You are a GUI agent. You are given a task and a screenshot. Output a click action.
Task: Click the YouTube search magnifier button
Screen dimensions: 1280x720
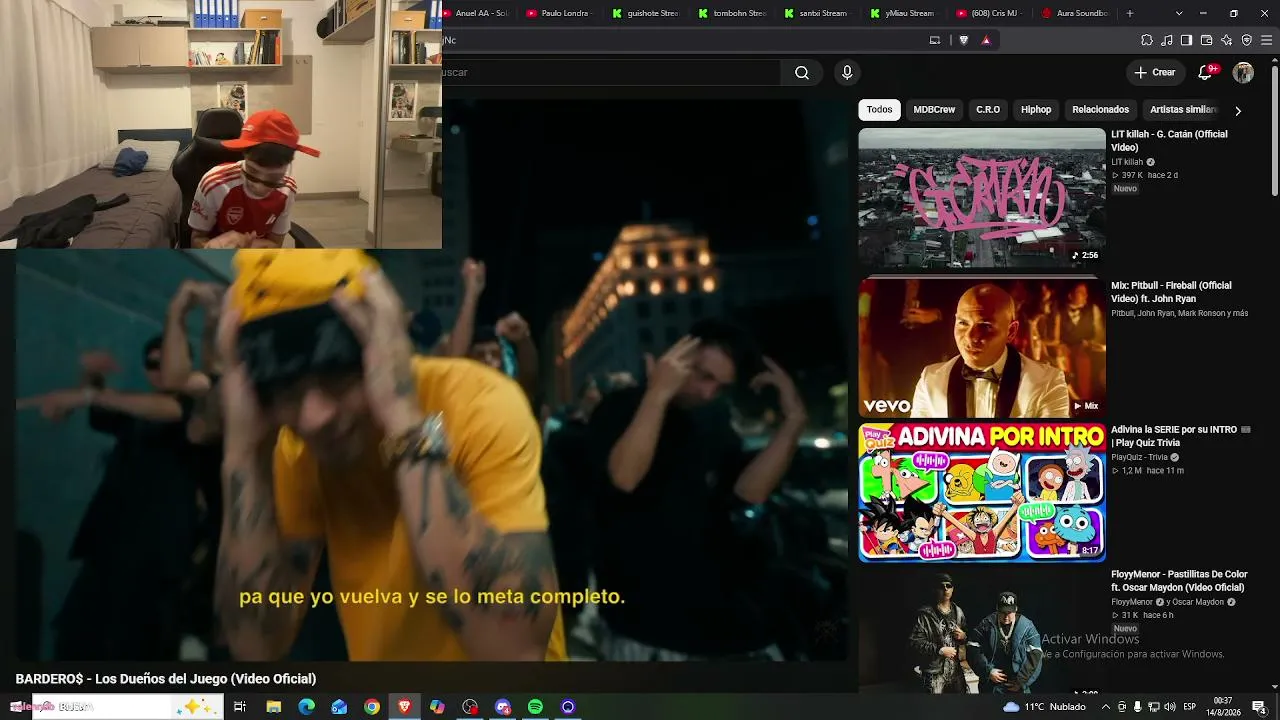[802, 72]
